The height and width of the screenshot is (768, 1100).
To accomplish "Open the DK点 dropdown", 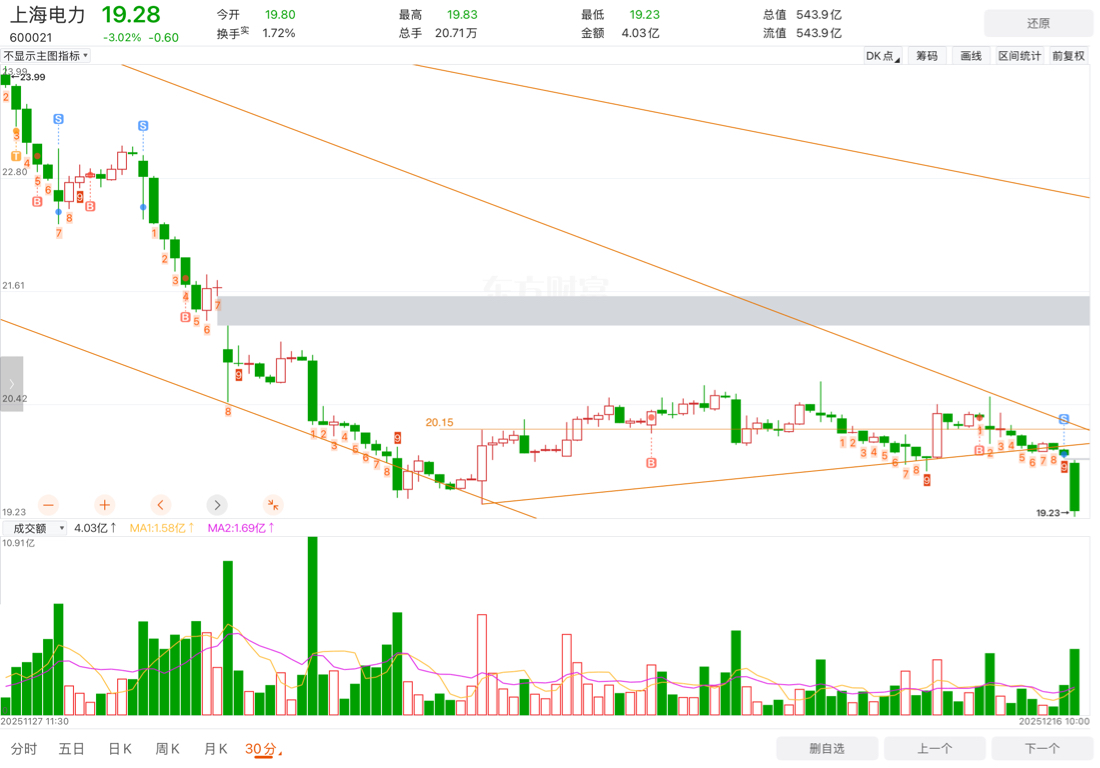I will pyautogui.click(x=883, y=56).
